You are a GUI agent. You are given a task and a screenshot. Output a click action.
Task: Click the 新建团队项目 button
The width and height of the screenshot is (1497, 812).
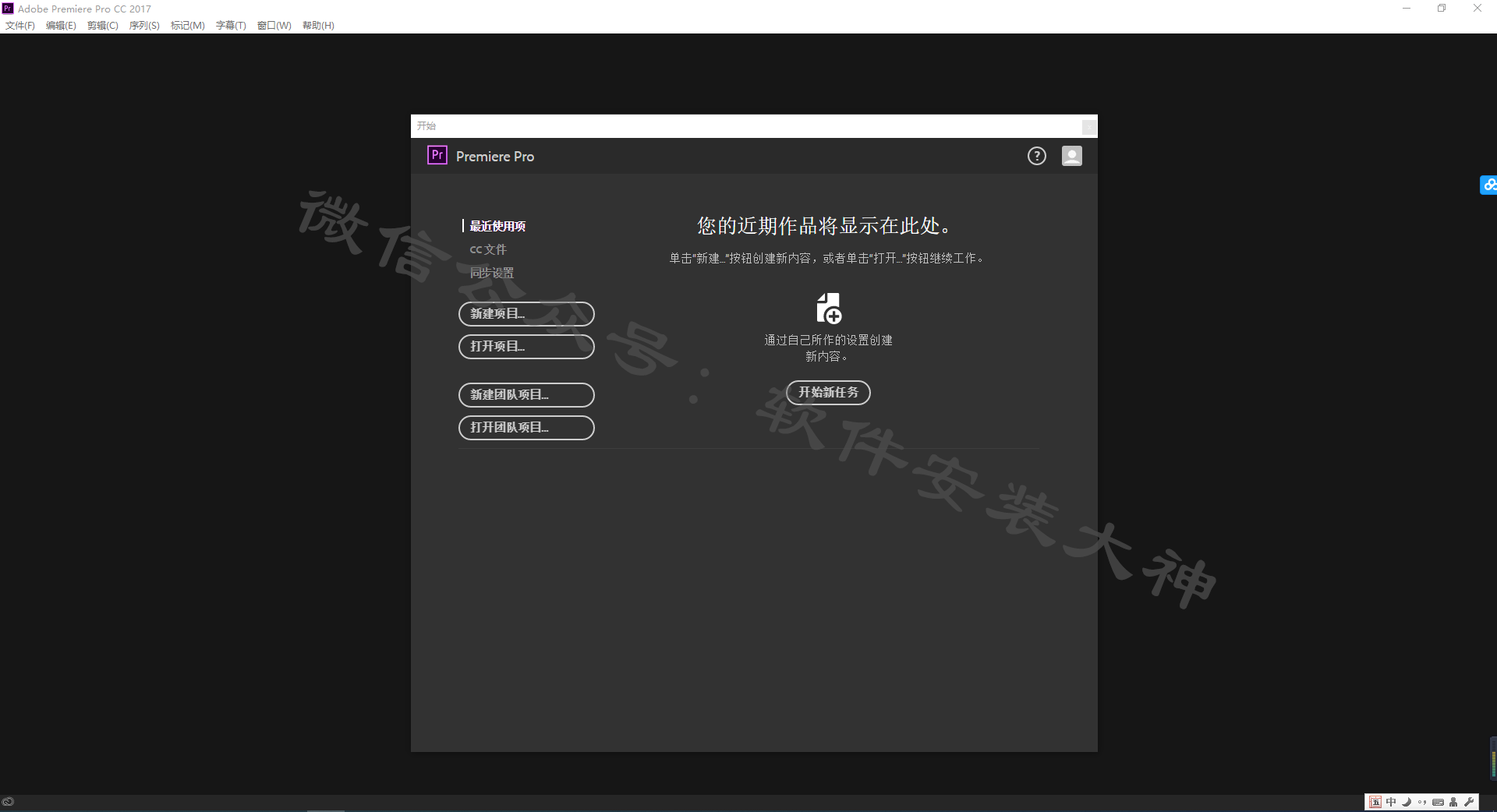(x=526, y=395)
